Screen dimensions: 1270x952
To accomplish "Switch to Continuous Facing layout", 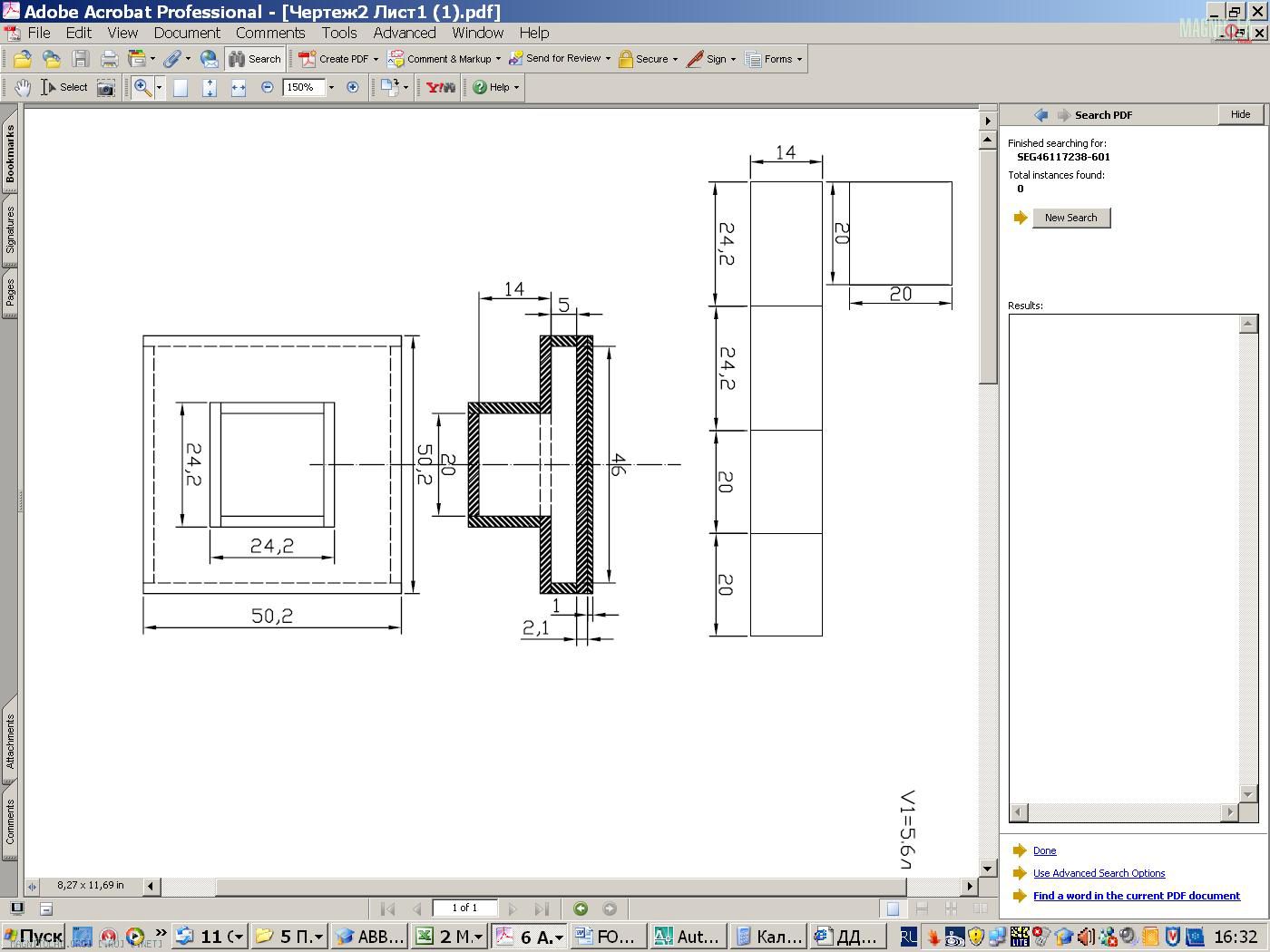I will pyautogui.click(x=951, y=908).
